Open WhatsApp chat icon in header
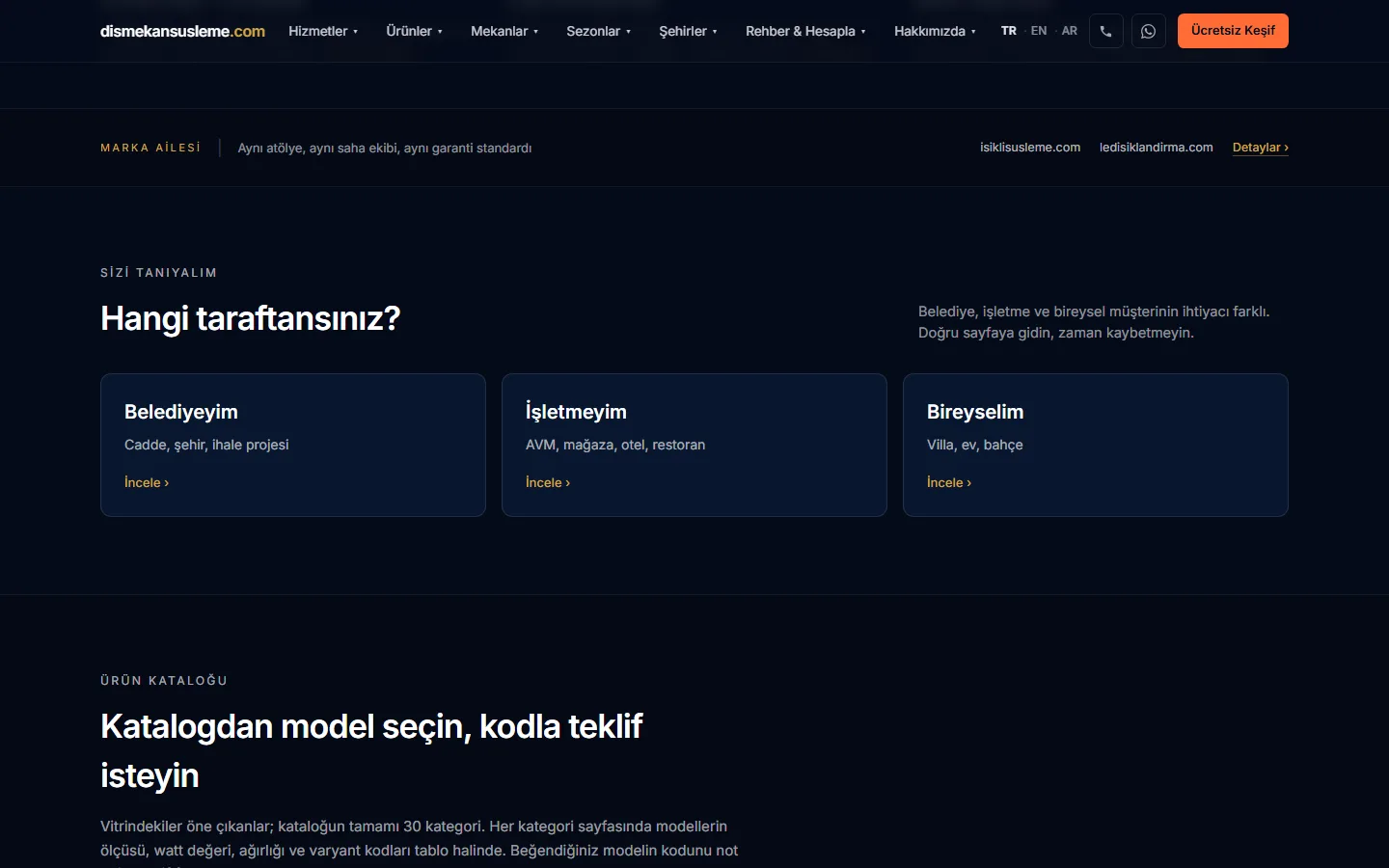The height and width of the screenshot is (868, 1389). pos(1148,31)
